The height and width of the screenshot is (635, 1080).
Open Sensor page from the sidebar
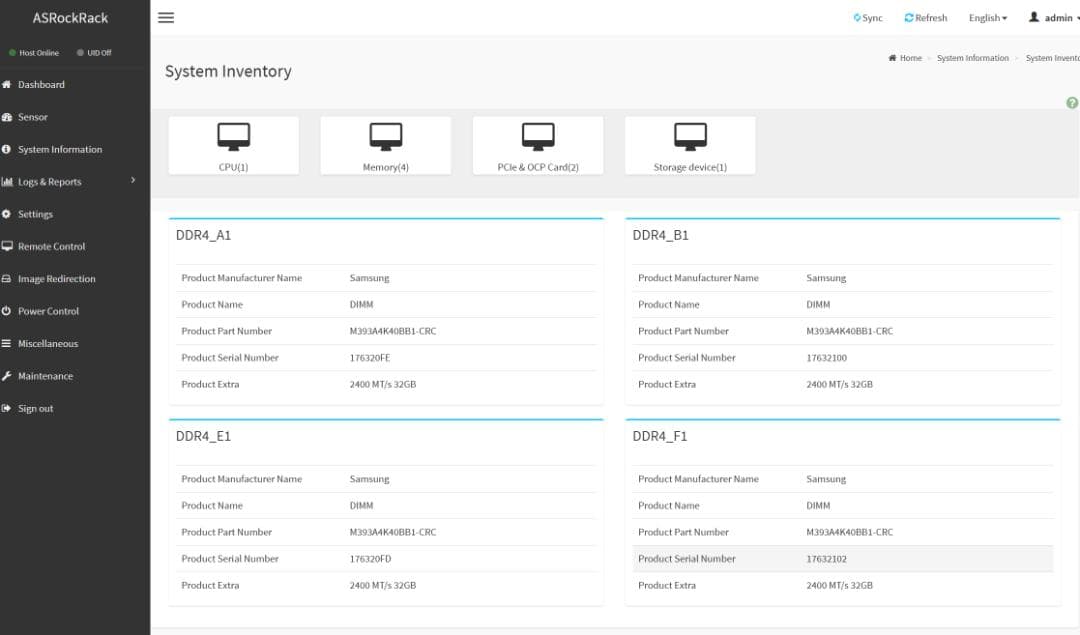[x=32, y=117]
